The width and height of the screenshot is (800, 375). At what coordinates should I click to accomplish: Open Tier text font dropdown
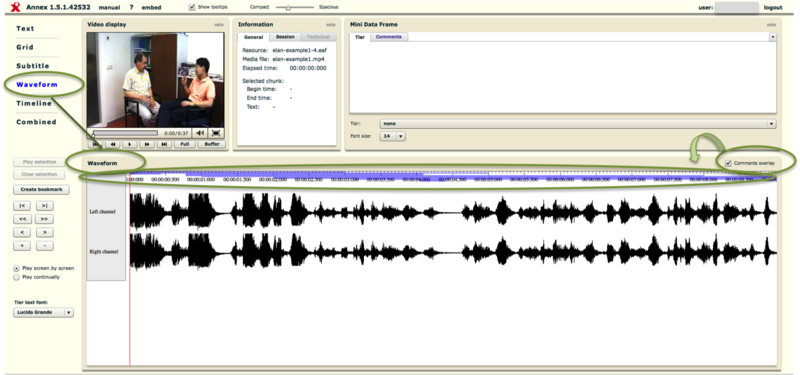tap(43, 312)
